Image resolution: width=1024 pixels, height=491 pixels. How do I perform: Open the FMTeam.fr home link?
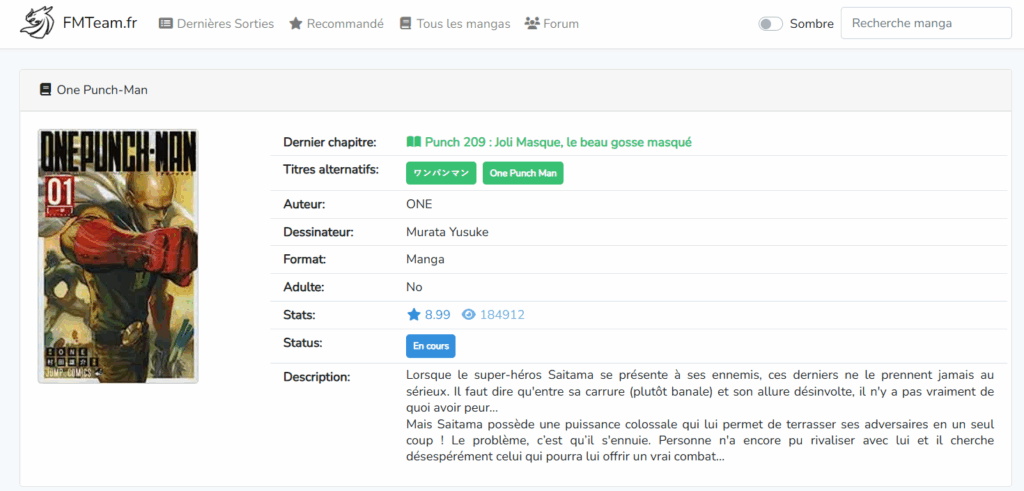pos(100,23)
